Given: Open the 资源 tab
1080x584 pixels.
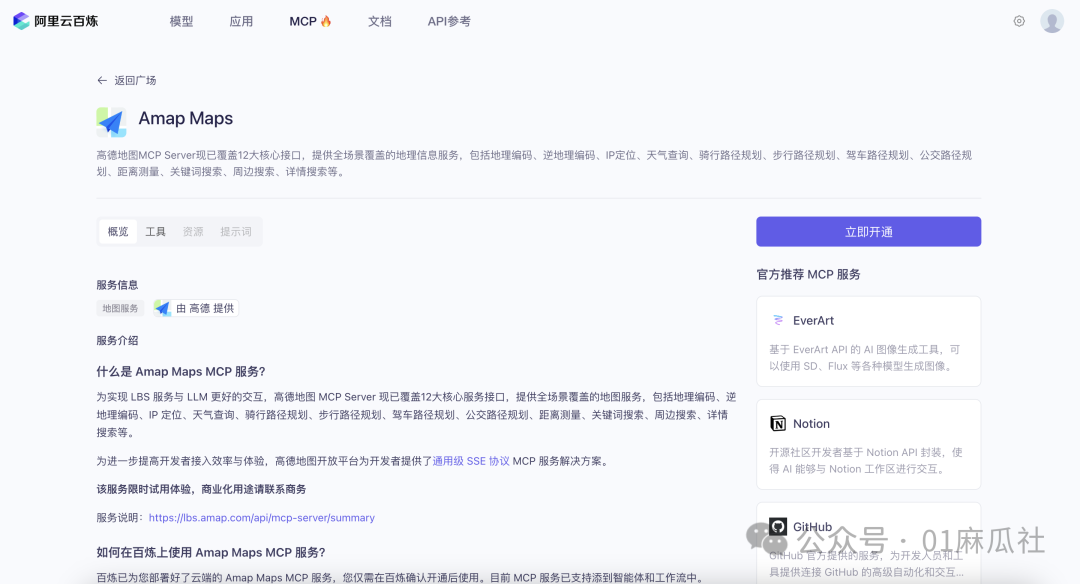Looking at the screenshot, I should (x=193, y=231).
